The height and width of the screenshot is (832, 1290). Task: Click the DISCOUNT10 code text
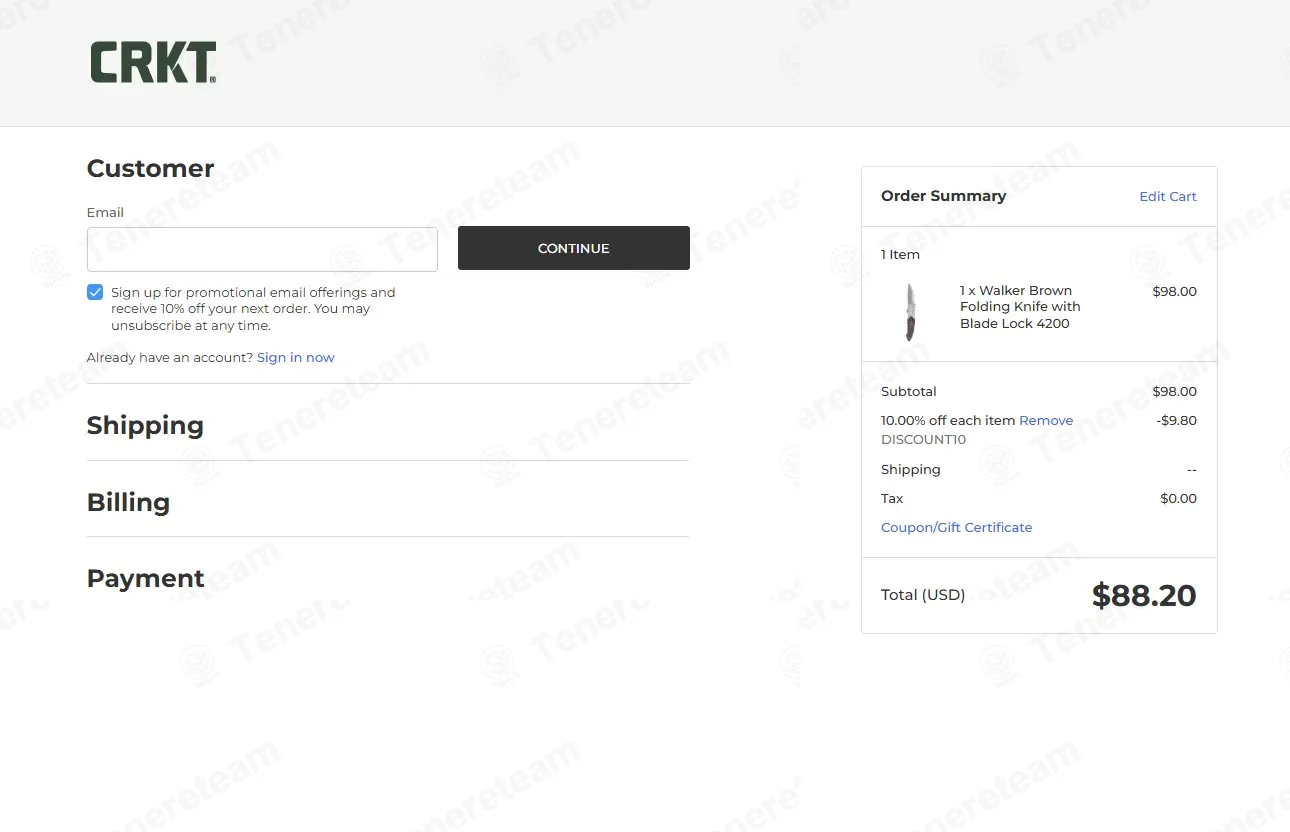[x=923, y=440]
